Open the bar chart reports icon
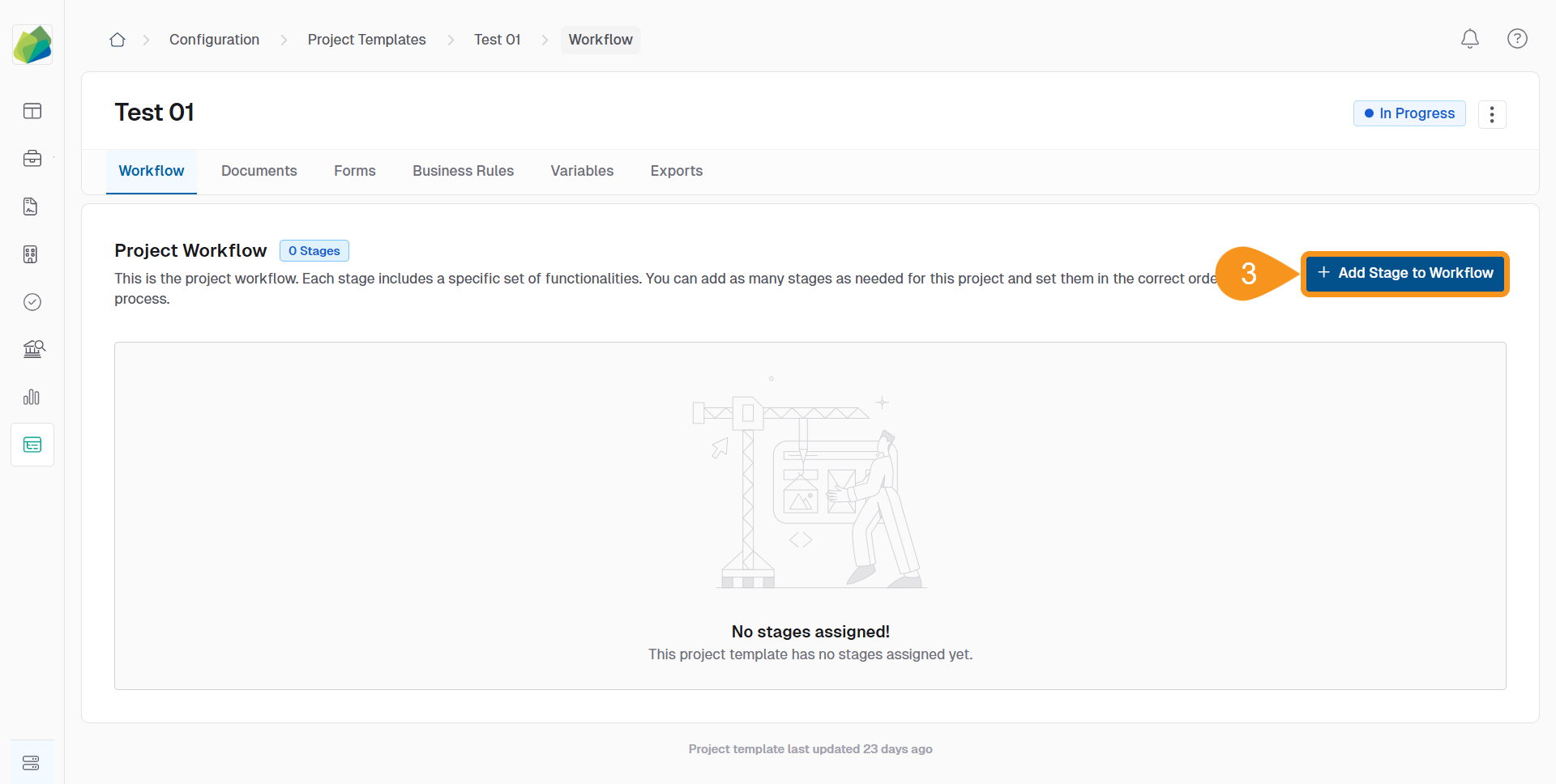The width and height of the screenshot is (1556, 784). point(32,397)
